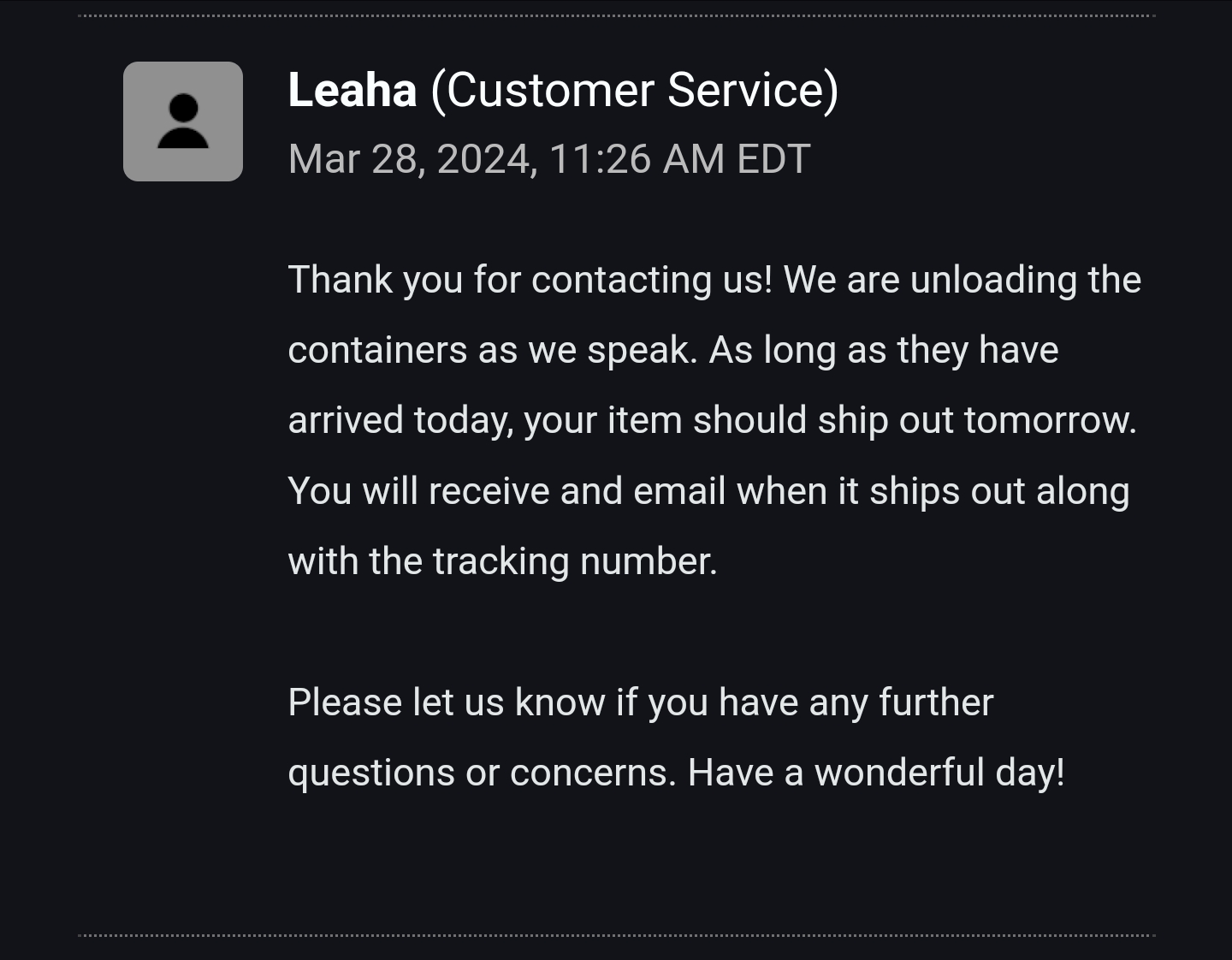Viewport: 1232px width, 960px height.
Task: Click the time '11:26 AM' in the header
Action: click(637, 159)
